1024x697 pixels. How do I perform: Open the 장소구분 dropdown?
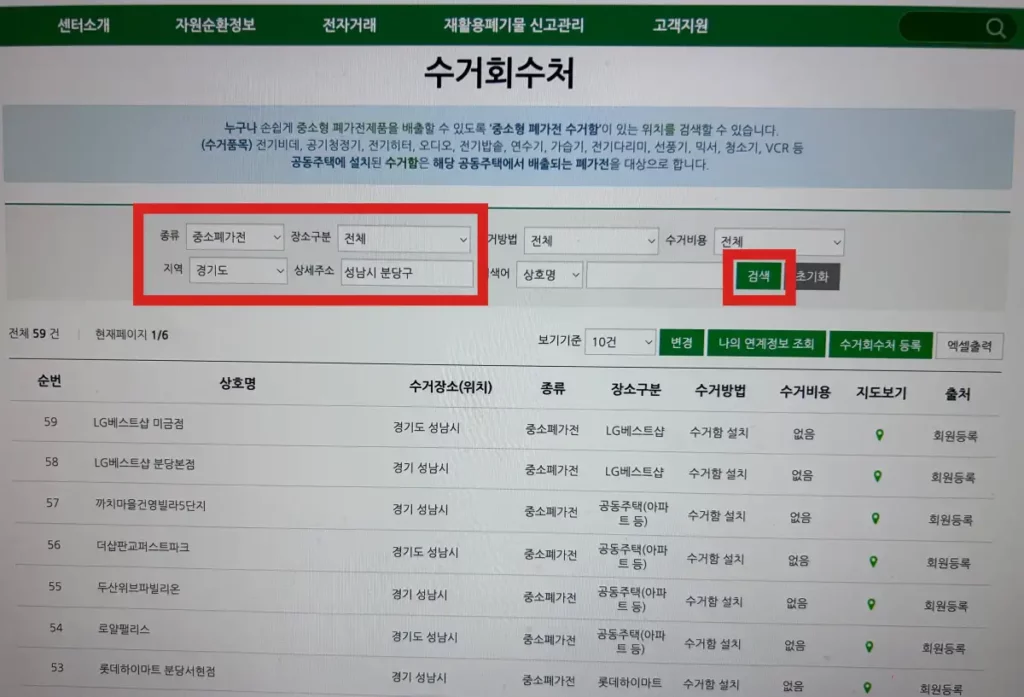click(404, 238)
